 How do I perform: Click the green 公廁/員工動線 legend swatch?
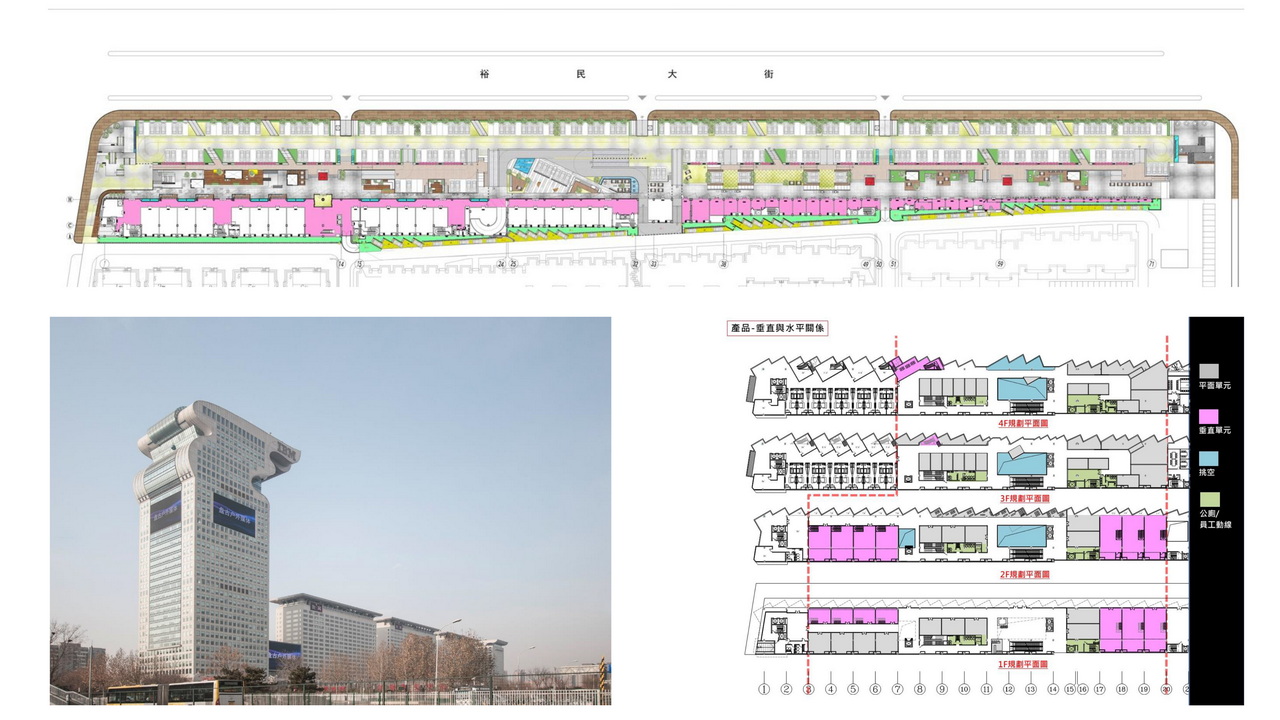click(1208, 498)
